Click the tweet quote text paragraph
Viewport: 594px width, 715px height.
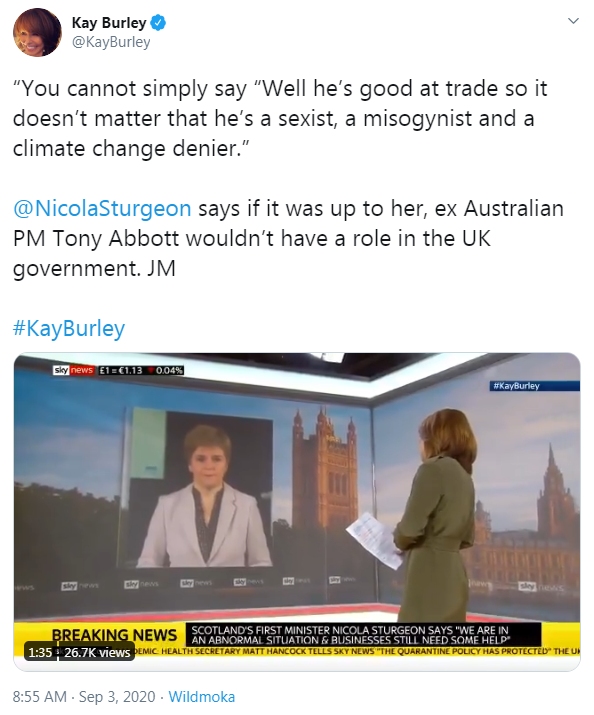tap(280, 119)
